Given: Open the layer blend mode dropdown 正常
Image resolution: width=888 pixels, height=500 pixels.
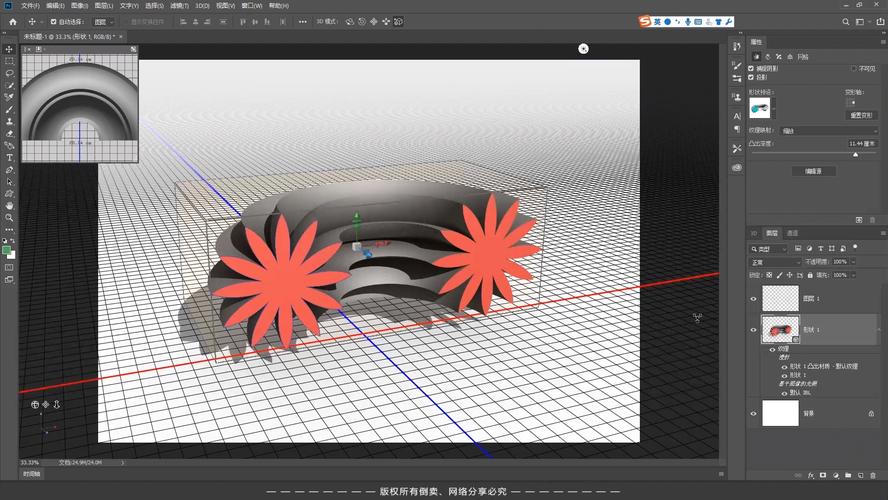Looking at the screenshot, I should [776, 262].
